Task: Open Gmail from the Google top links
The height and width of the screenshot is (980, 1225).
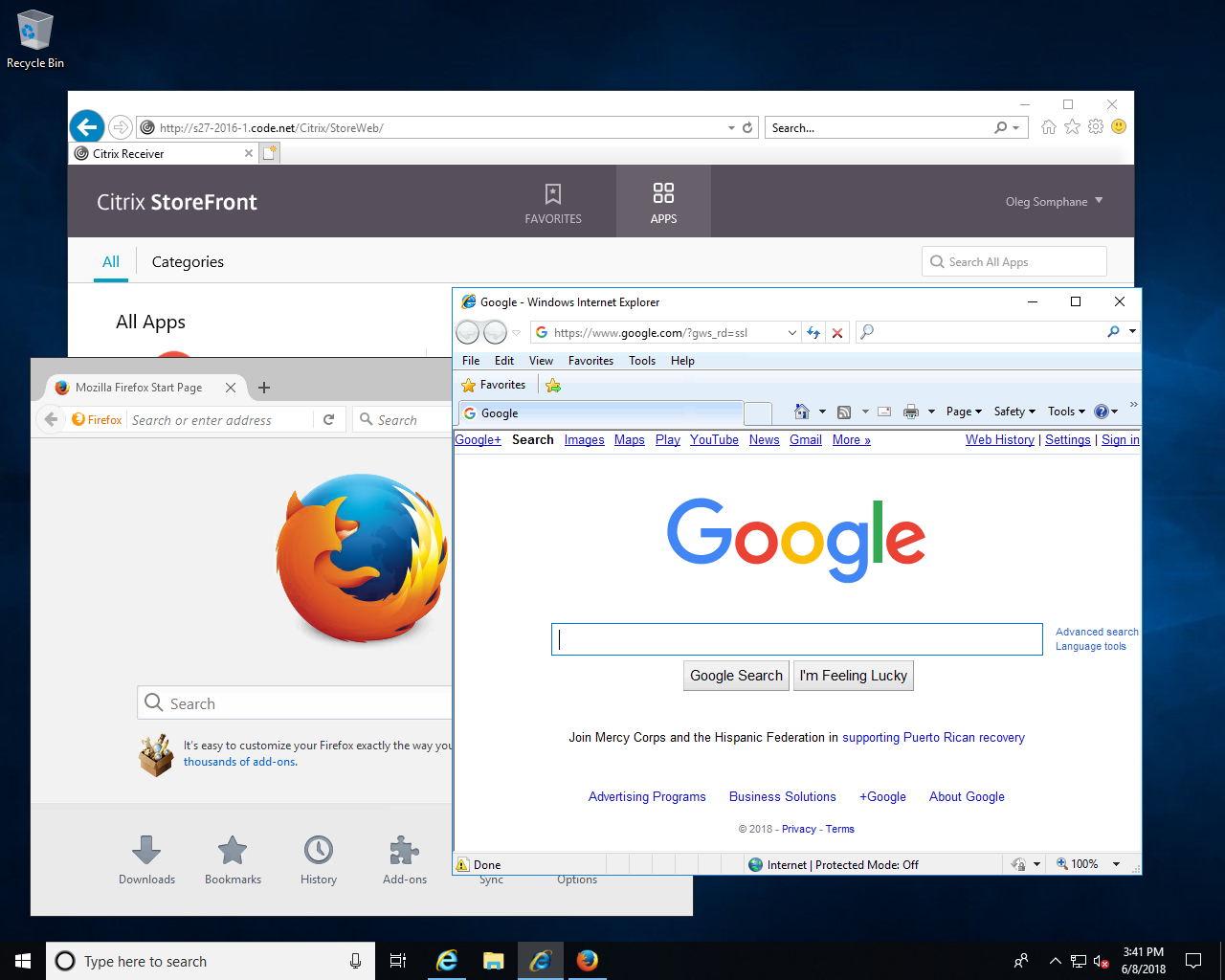Action: tap(805, 439)
